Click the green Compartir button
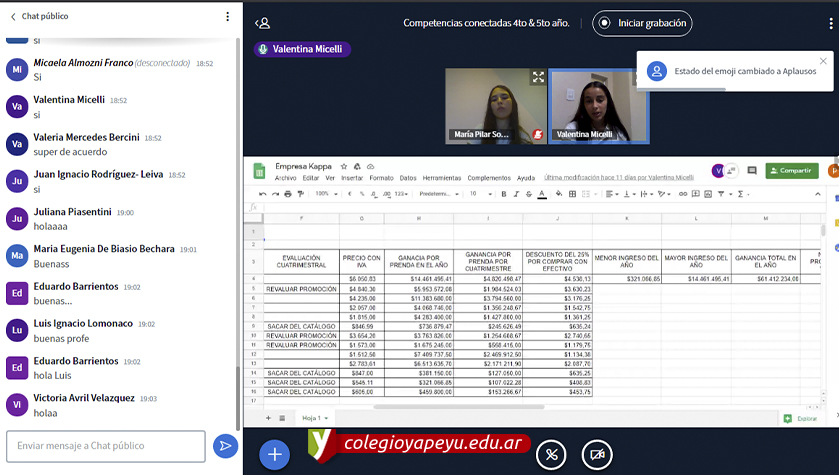 (x=791, y=171)
